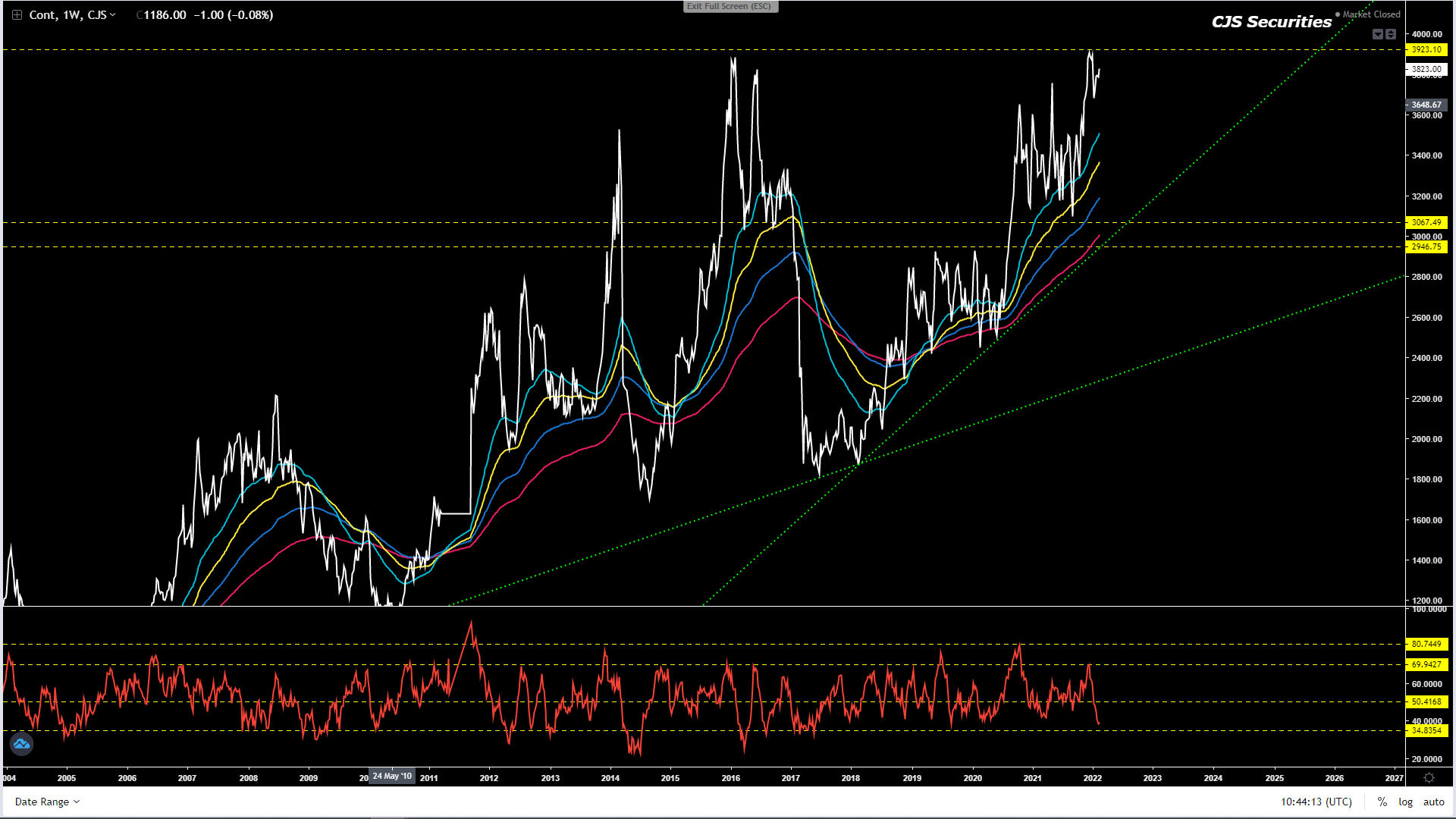Click the expand pane icon beside Cont
The height and width of the screenshot is (819, 1456).
tap(17, 15)
